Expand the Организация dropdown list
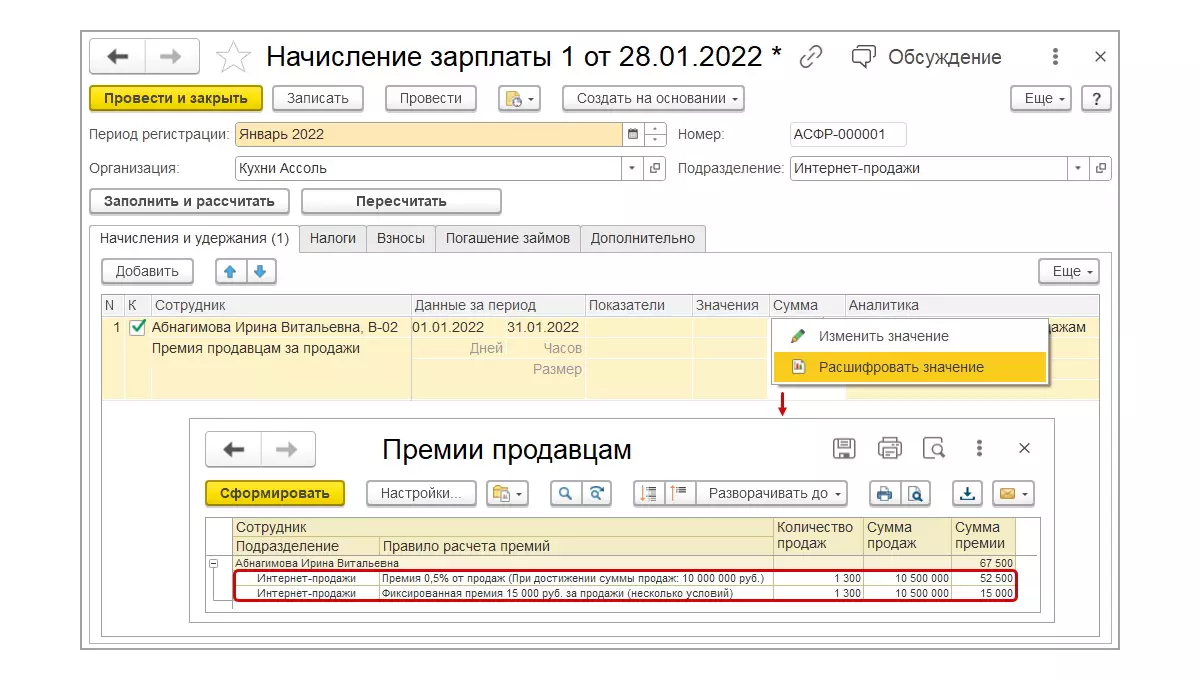The image size is (1200, 680). 633,168
